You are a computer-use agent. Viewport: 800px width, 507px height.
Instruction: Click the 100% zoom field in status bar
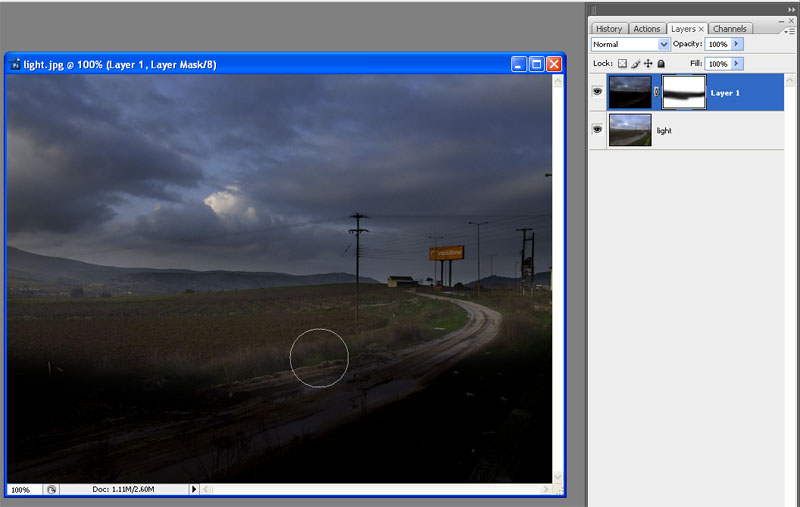(x=23, y=490)
